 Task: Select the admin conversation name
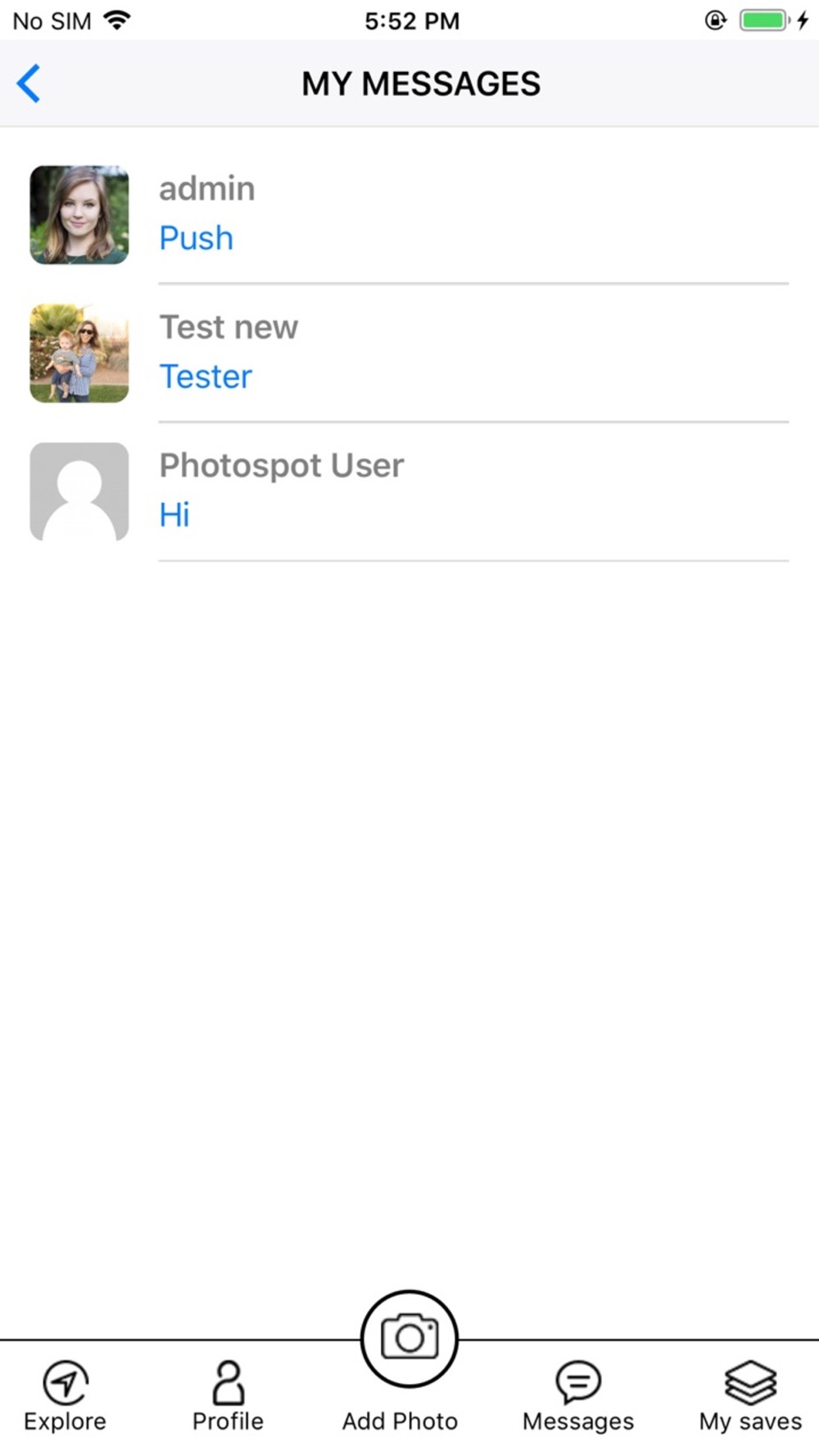pos(207,189)
